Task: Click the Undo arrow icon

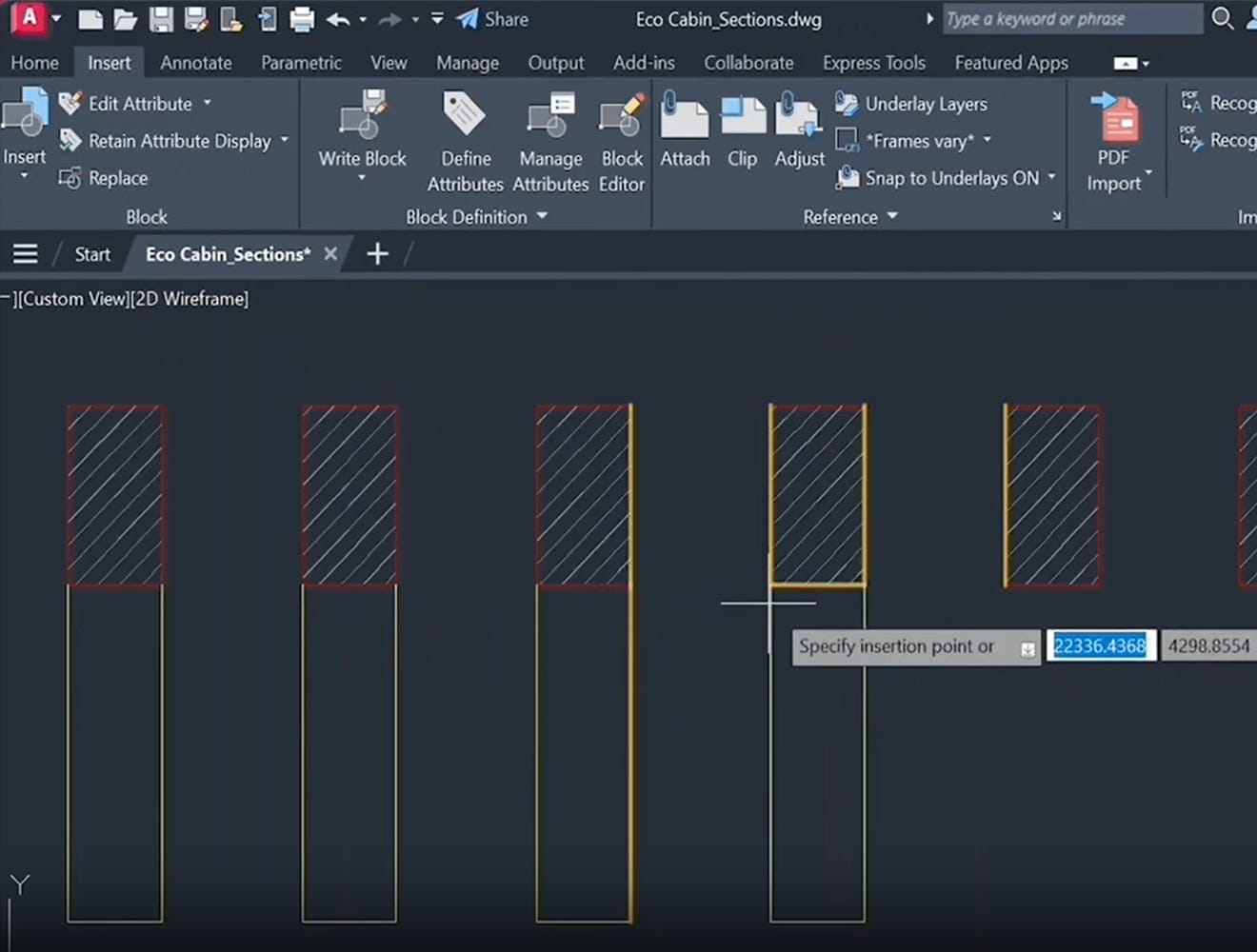Action: tap(337, 19)
